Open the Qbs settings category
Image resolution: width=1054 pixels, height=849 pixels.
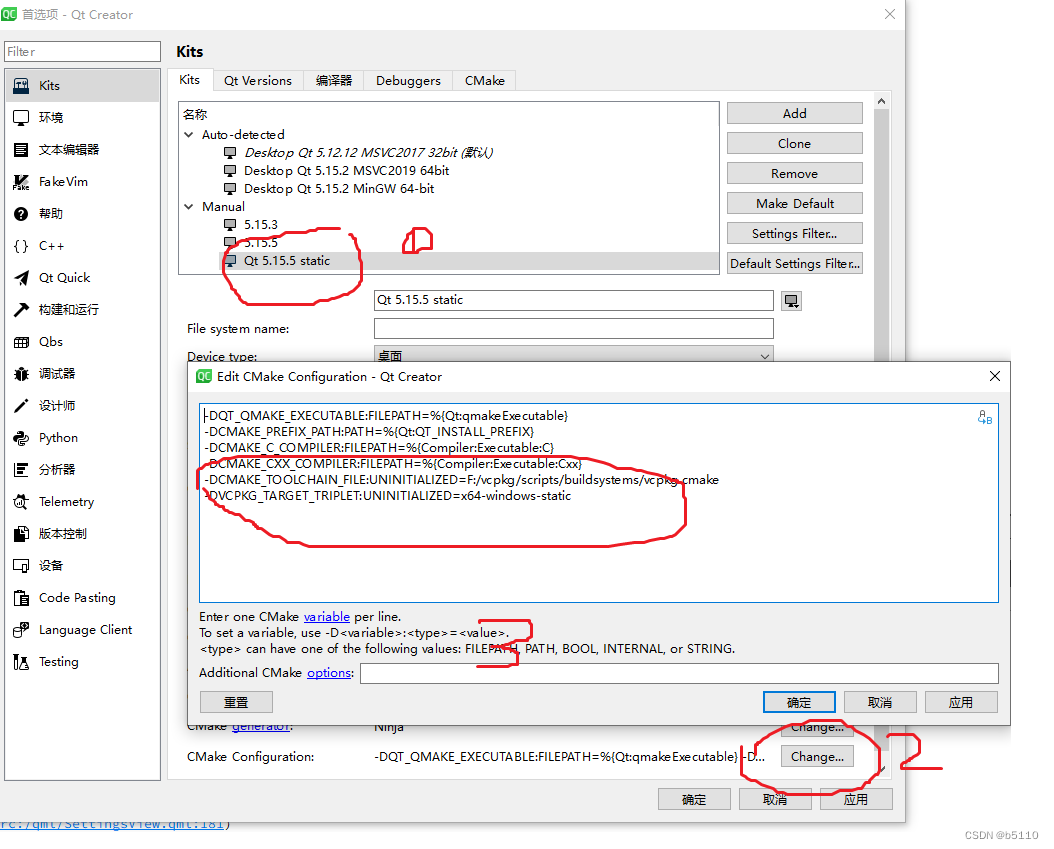82,341
